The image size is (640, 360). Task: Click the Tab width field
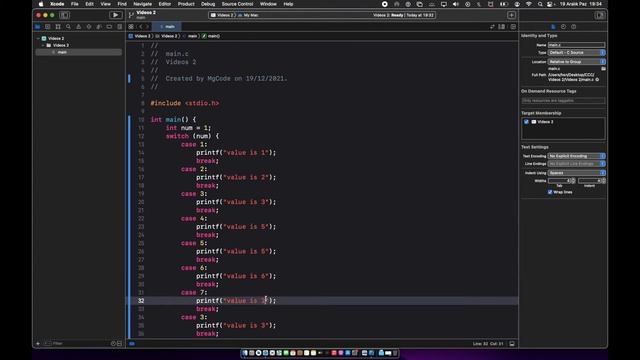[x=559, y=180]
